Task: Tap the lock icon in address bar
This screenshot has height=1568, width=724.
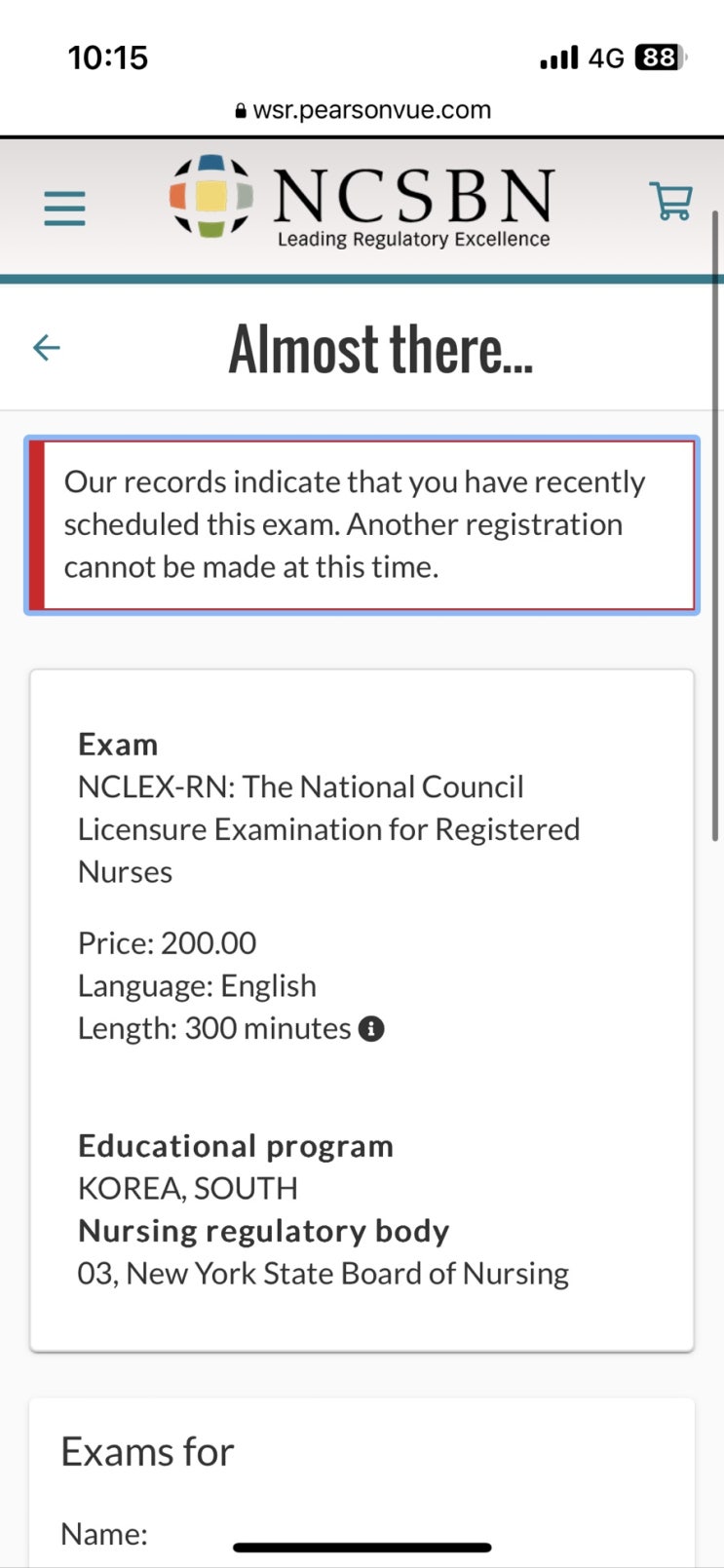Action: pos(241,111)
